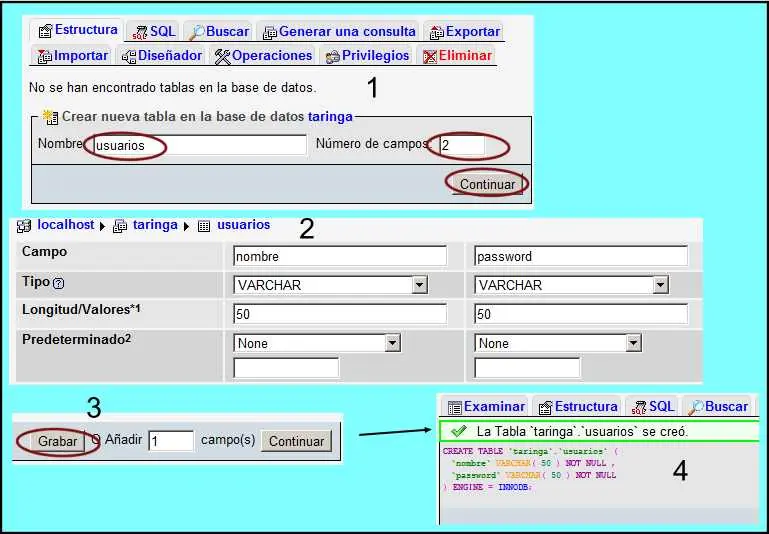Click the Número de campos field
The image size is (769, 534).
point(462,145)
